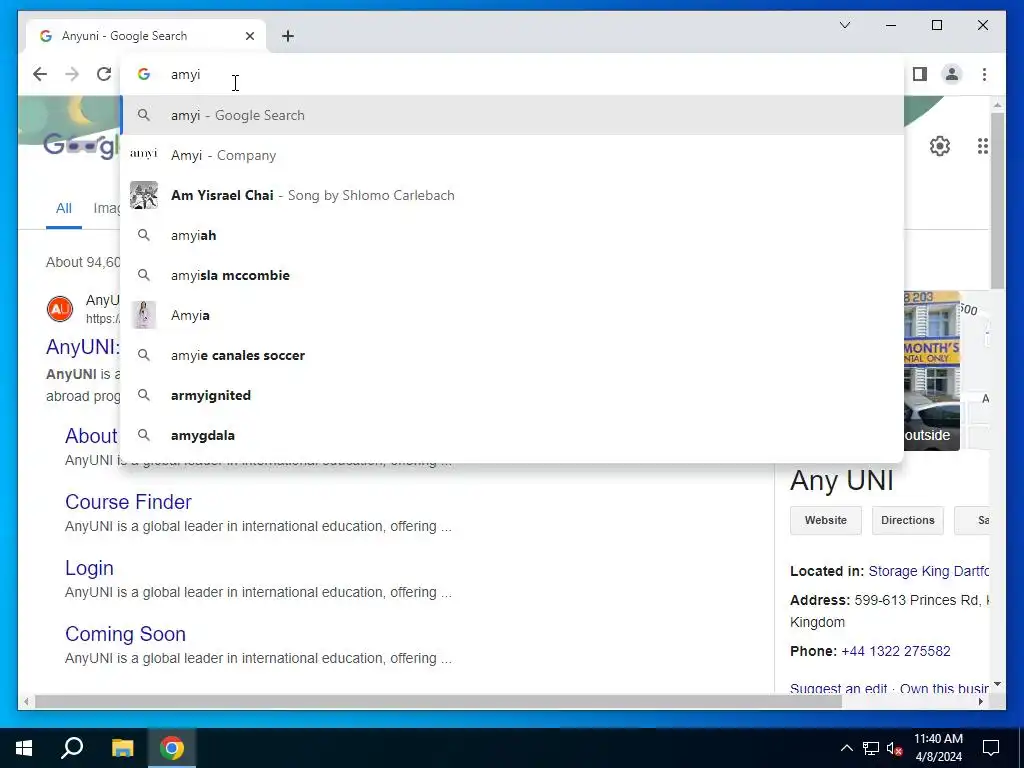
Task: Open the taskbar clock showing 11:40 AM
Action: 938,748
